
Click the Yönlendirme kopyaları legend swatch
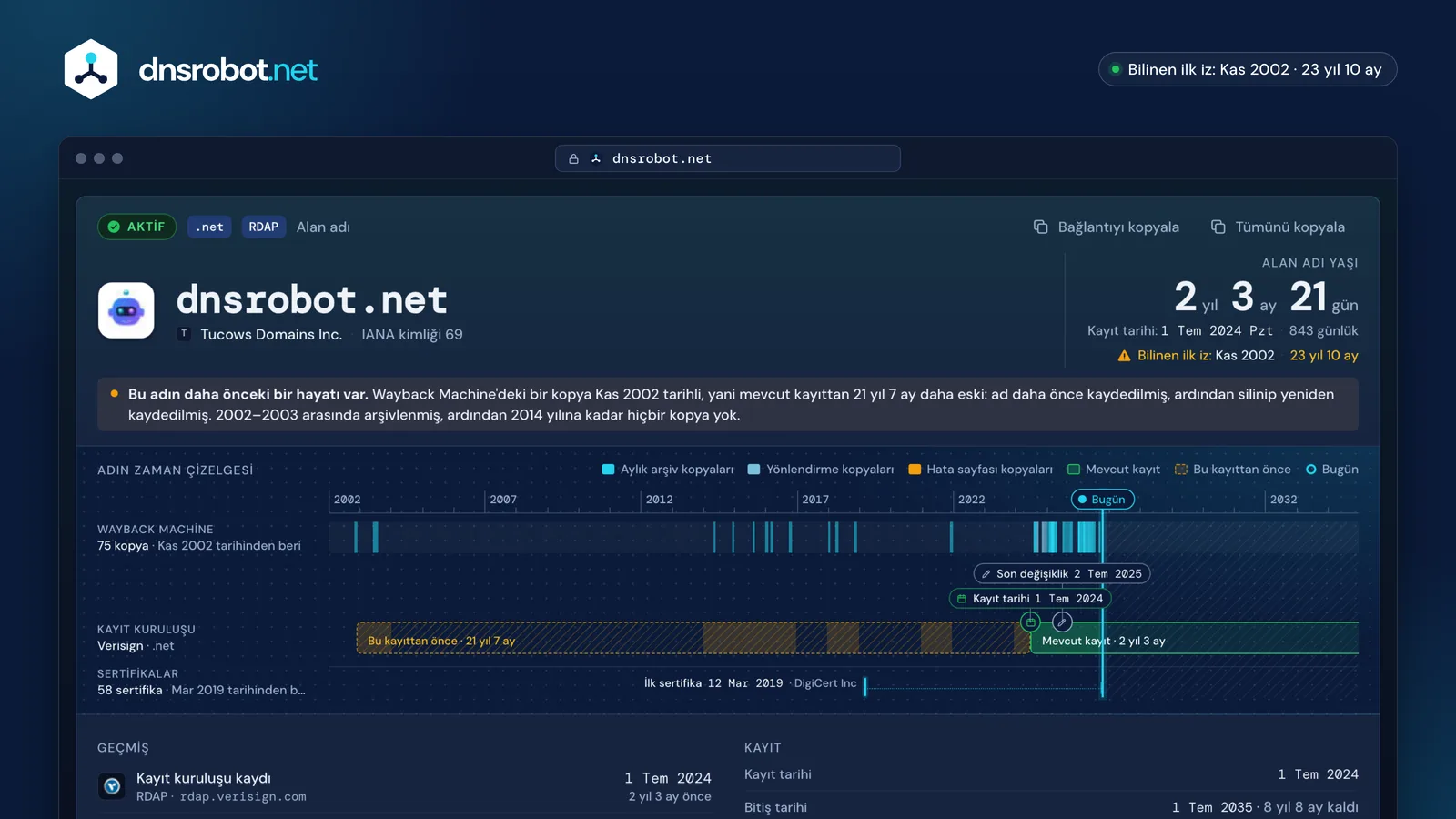[x=753, y=470]
